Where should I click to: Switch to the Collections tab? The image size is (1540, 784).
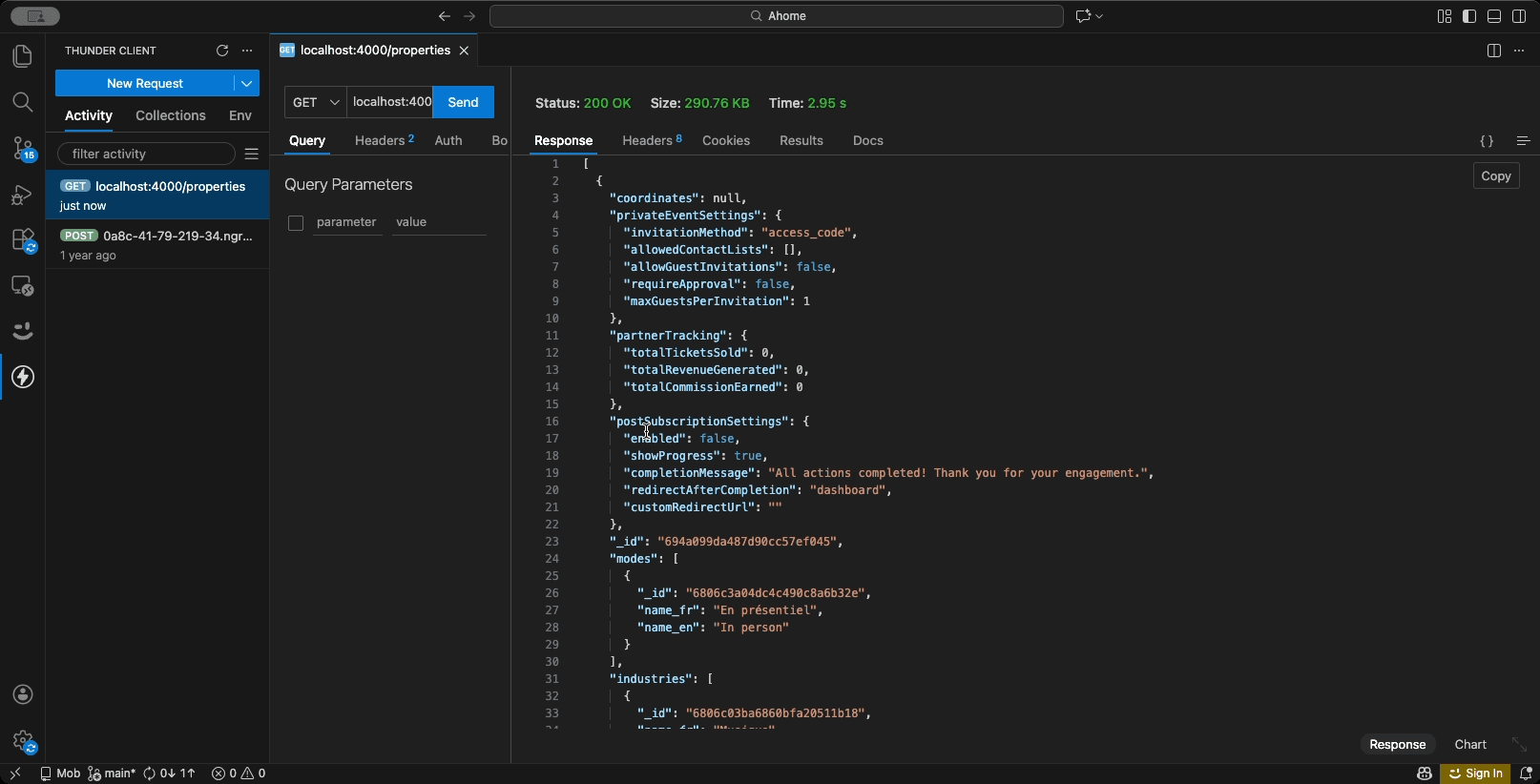pos(171,115)
